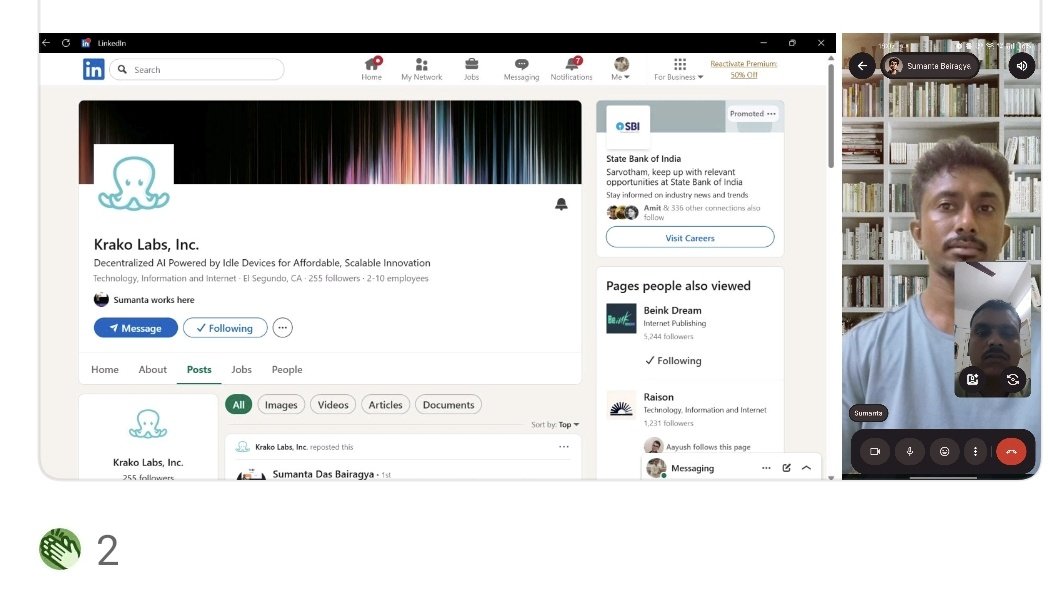This screenshot has height=593, width=1048.
Task: Open State Bank of India ad title
Action: point(643,159)
